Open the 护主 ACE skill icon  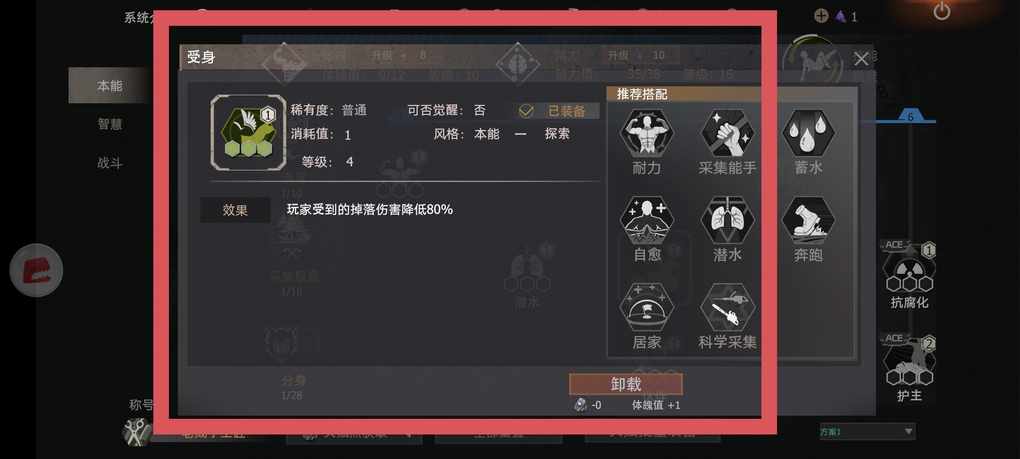(909, 361)
